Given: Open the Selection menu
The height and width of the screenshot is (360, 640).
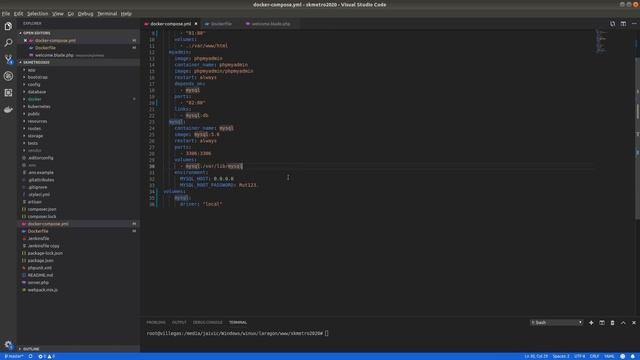Looking at the screenshot, I should click(38, 13).
